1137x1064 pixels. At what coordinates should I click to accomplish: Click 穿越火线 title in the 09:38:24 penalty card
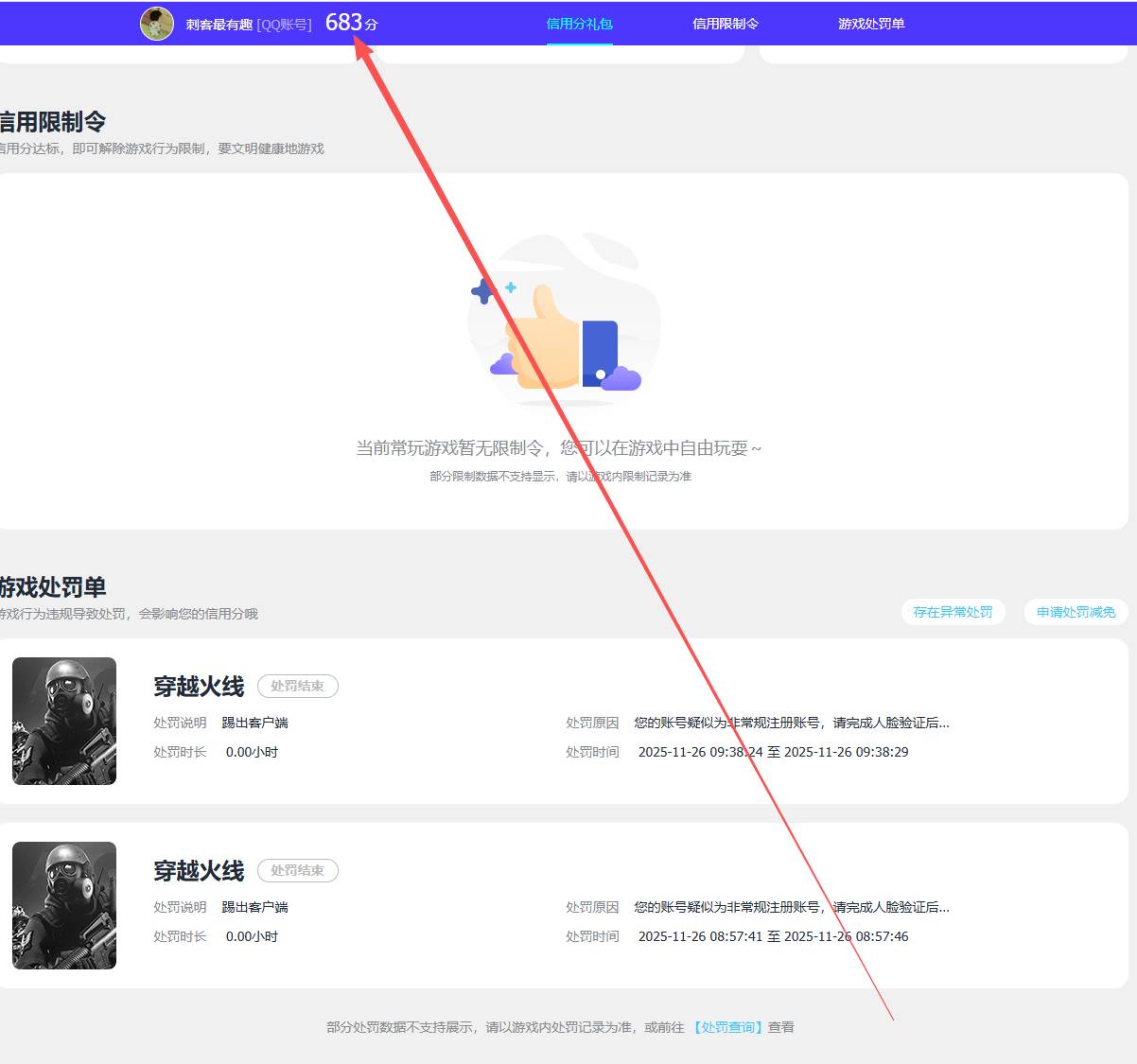(199, 687)
